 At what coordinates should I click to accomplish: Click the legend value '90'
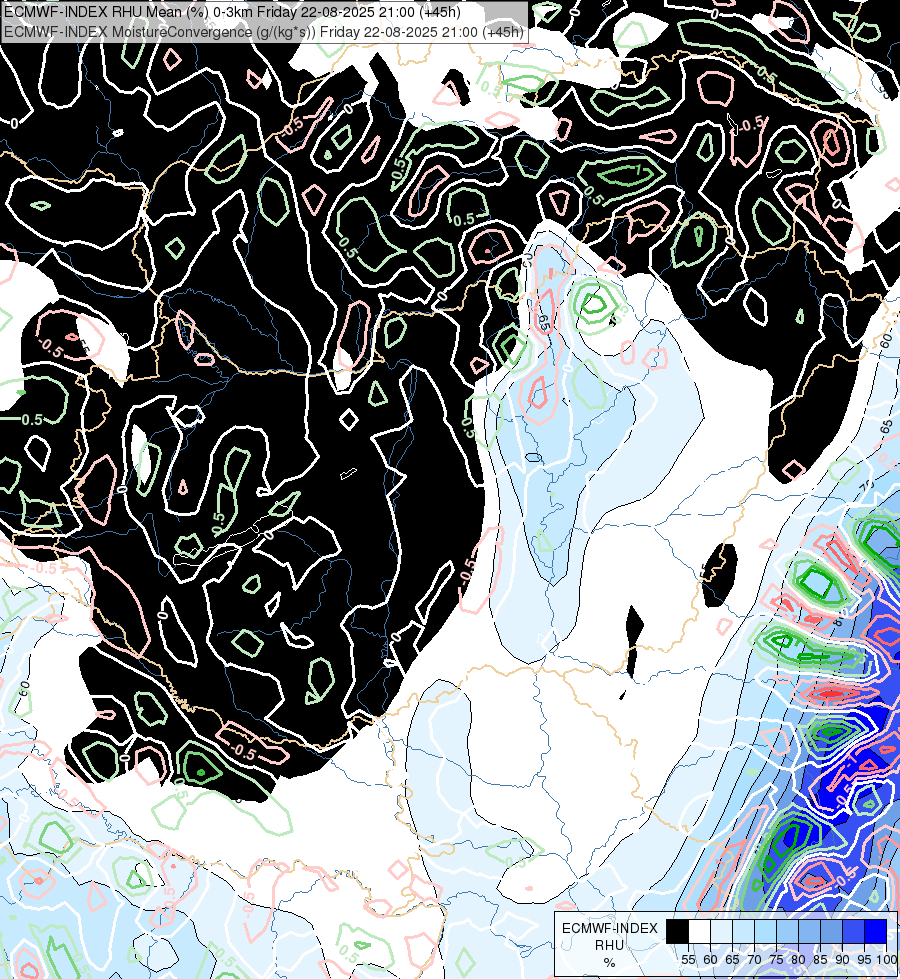click(x=843, y=960)
